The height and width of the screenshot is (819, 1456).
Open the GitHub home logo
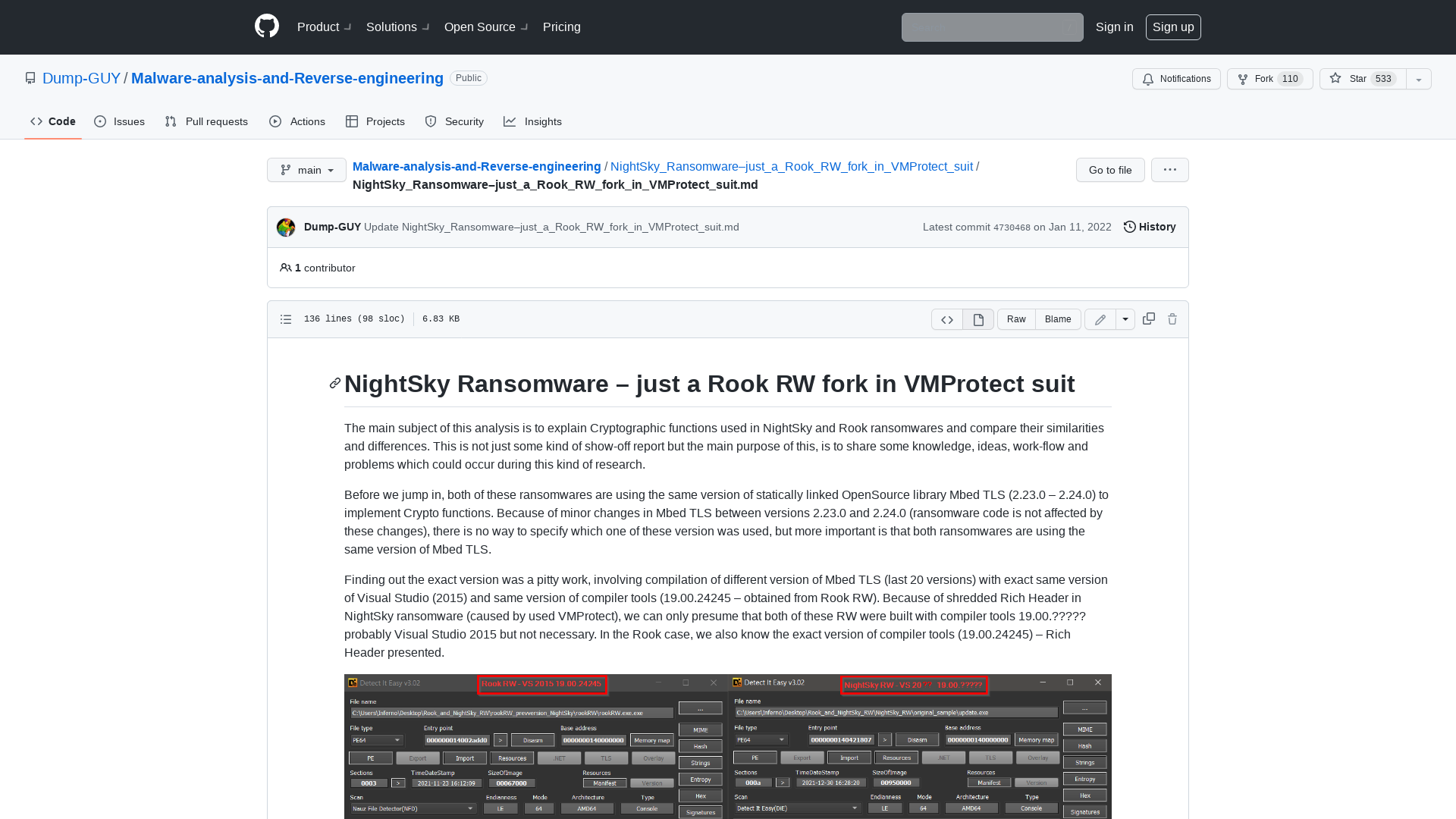(267, 27)
